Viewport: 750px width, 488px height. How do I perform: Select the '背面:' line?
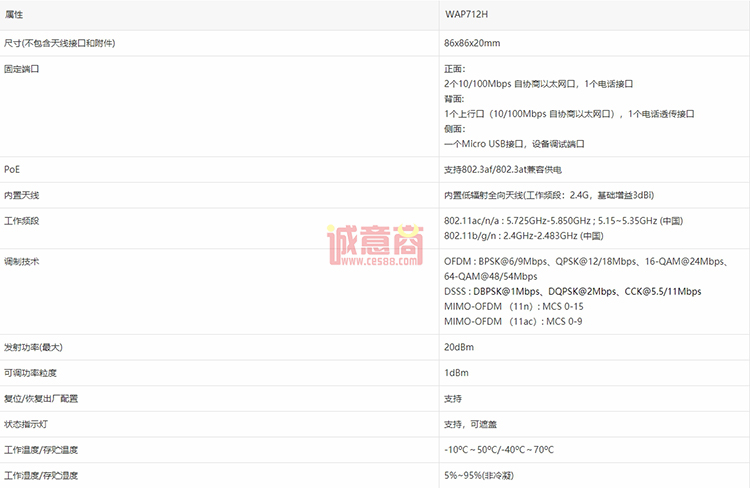pyautogui.click(x=454, y=99)
